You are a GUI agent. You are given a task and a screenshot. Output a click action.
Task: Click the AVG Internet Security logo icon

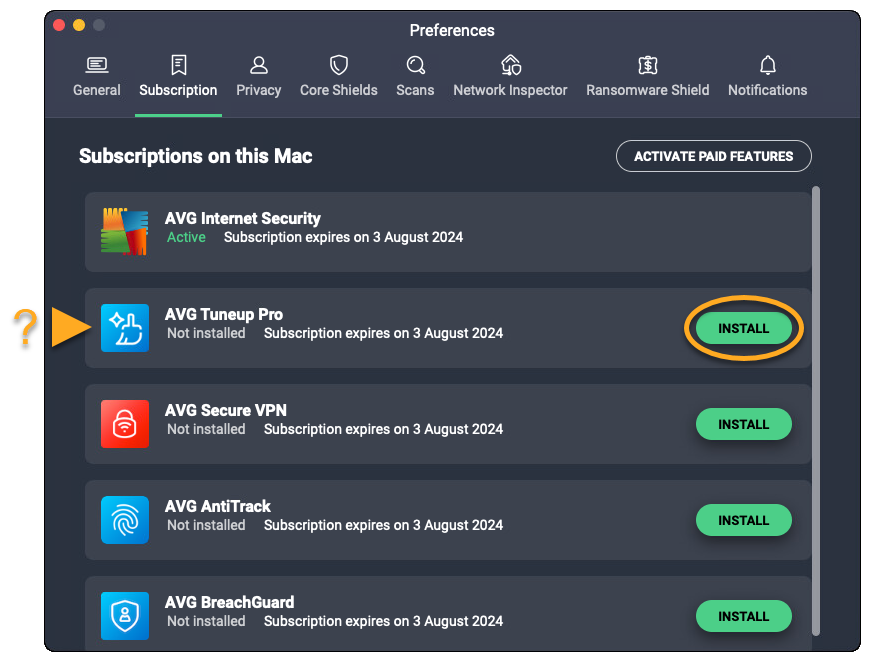pyautogui.click(x=125, y=232)
